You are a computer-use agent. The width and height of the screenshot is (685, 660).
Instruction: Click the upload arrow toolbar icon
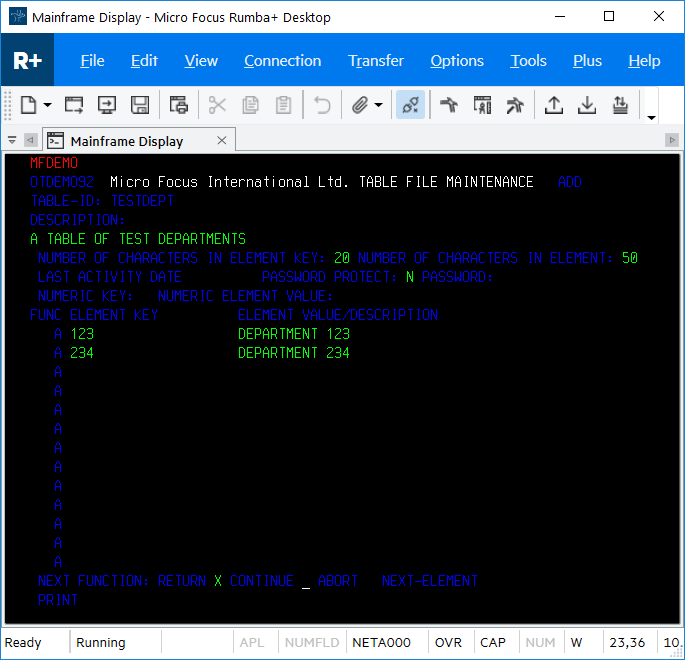click(553, 105)
